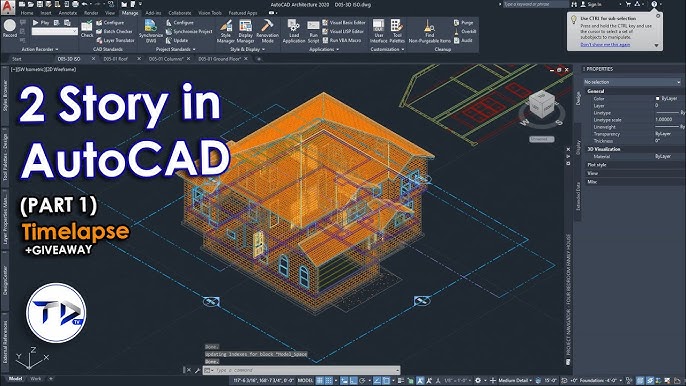The image size is (686, 386).
Task: Click the Plot icon in quick access toolbar
Action: [76, 4]
